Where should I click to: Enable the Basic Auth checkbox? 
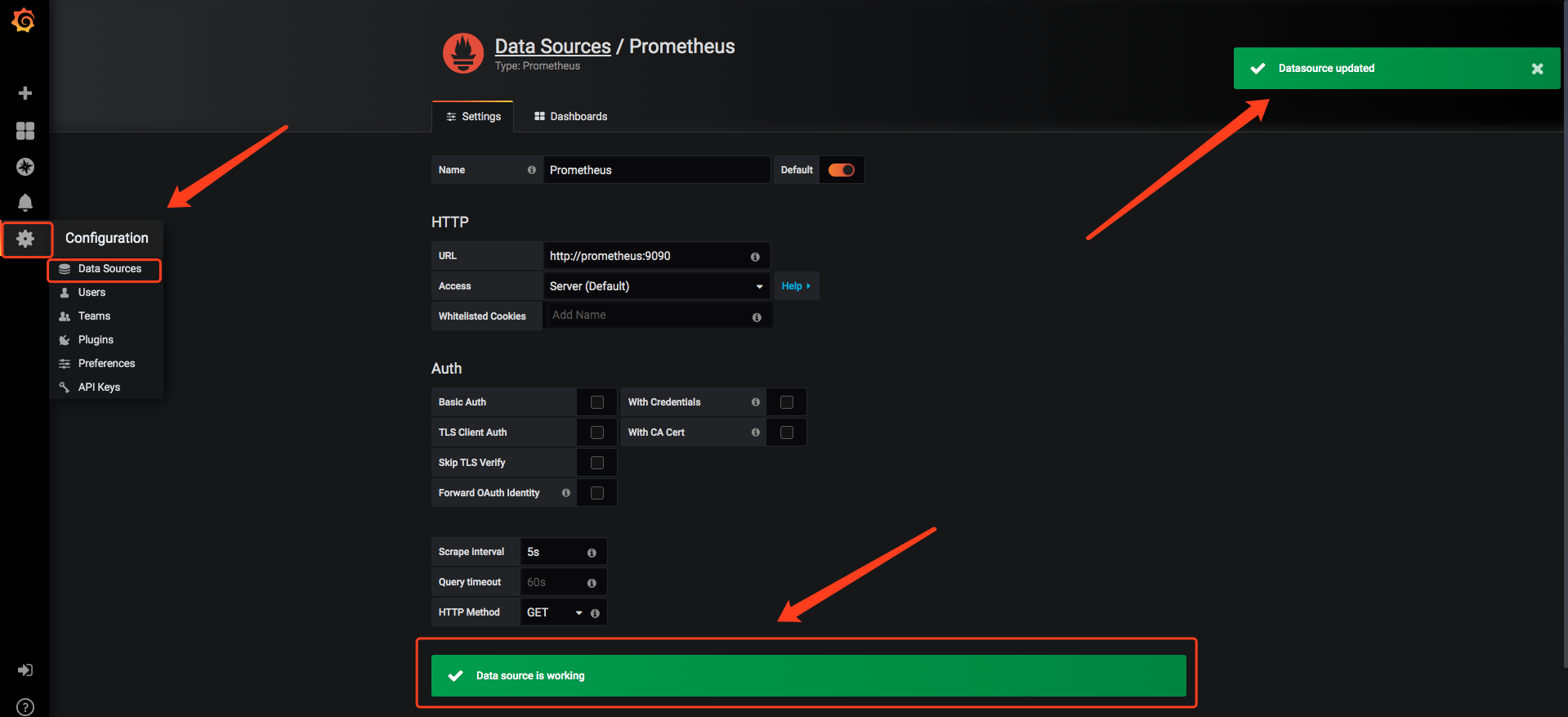(597, 402)
